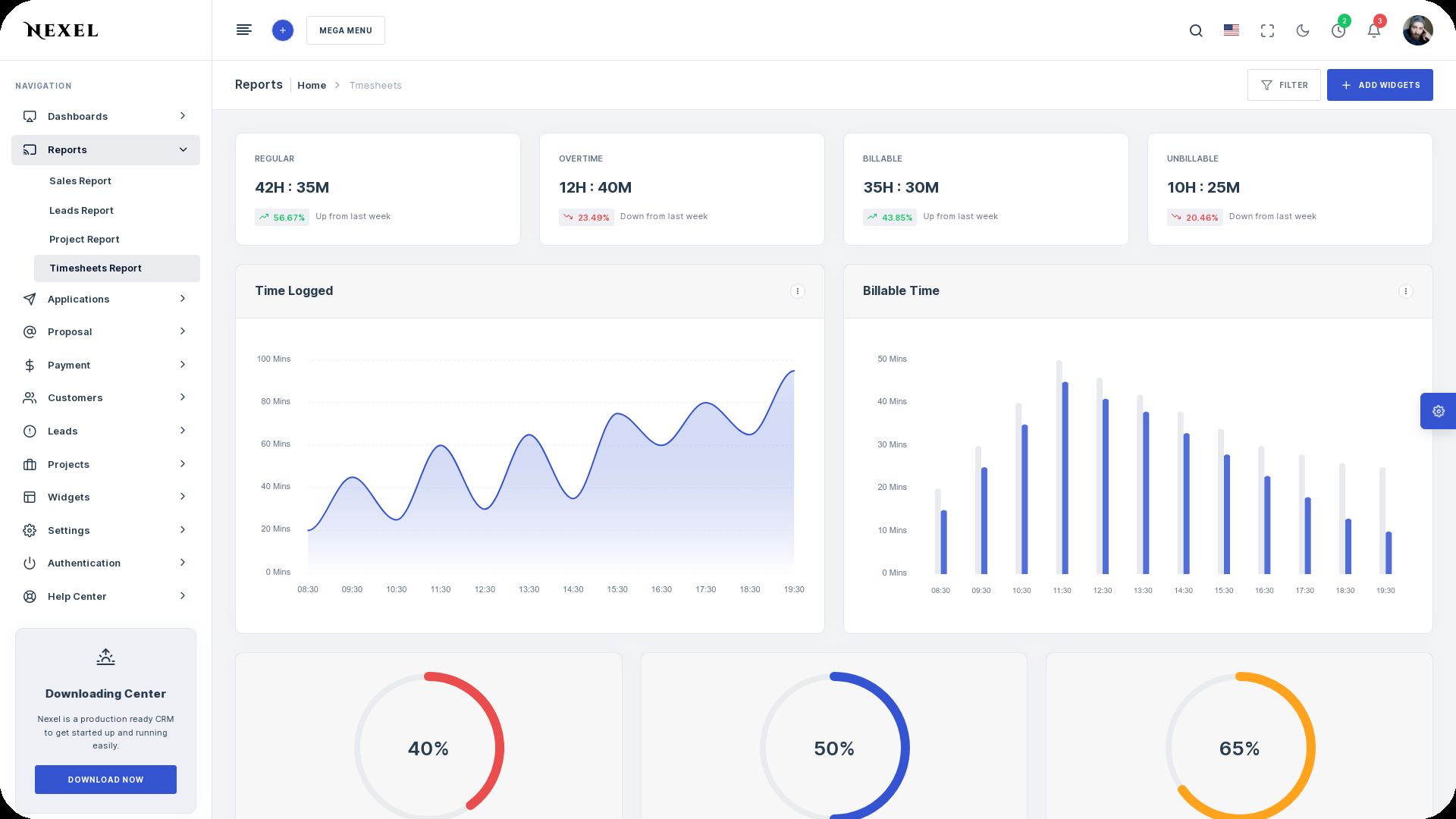Click the search magnifier icon

[x=1196, y=31]
